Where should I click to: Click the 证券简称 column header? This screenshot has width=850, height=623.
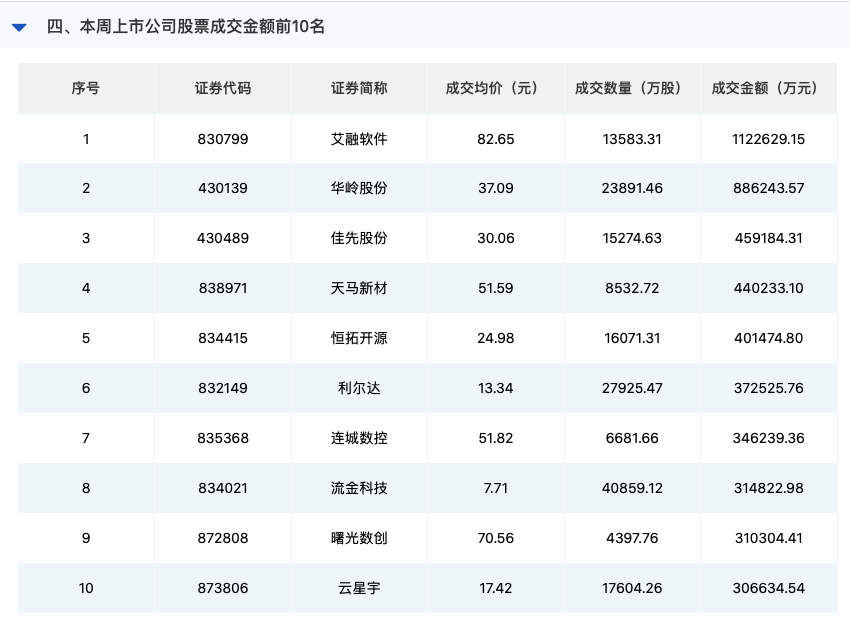point(359,88)
